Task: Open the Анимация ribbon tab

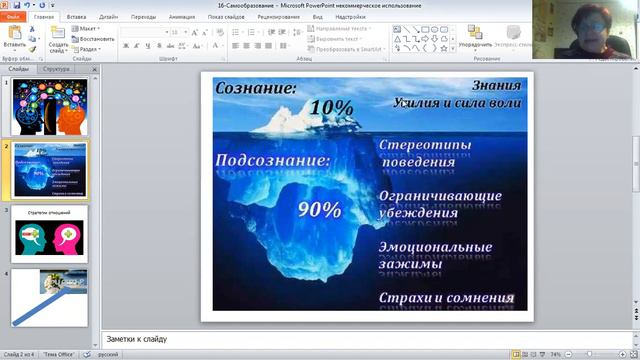Action: (x=182, y=17)
